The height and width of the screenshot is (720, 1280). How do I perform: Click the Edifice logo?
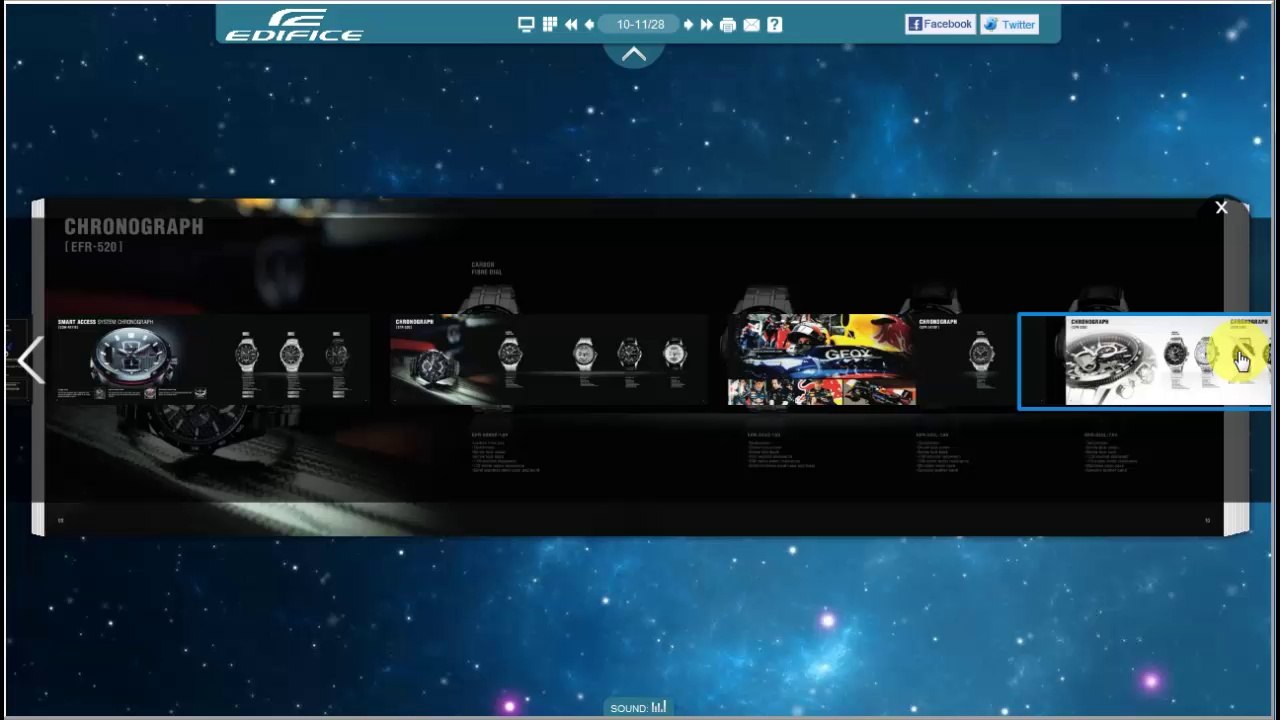(294, 25)
